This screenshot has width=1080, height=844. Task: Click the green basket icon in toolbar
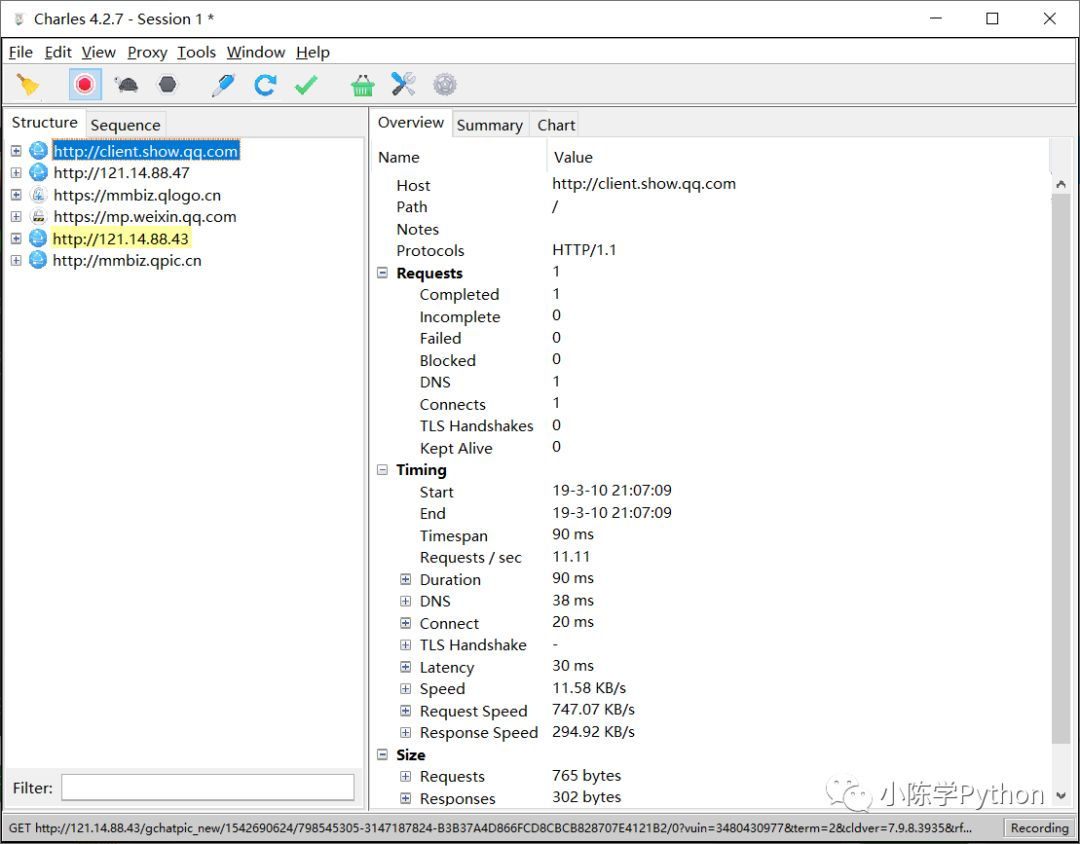[x=362, y=85]
